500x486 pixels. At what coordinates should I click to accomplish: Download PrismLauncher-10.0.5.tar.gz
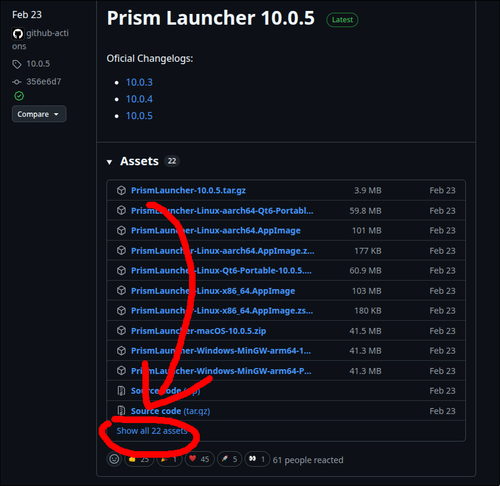click(x=188, y=190)
